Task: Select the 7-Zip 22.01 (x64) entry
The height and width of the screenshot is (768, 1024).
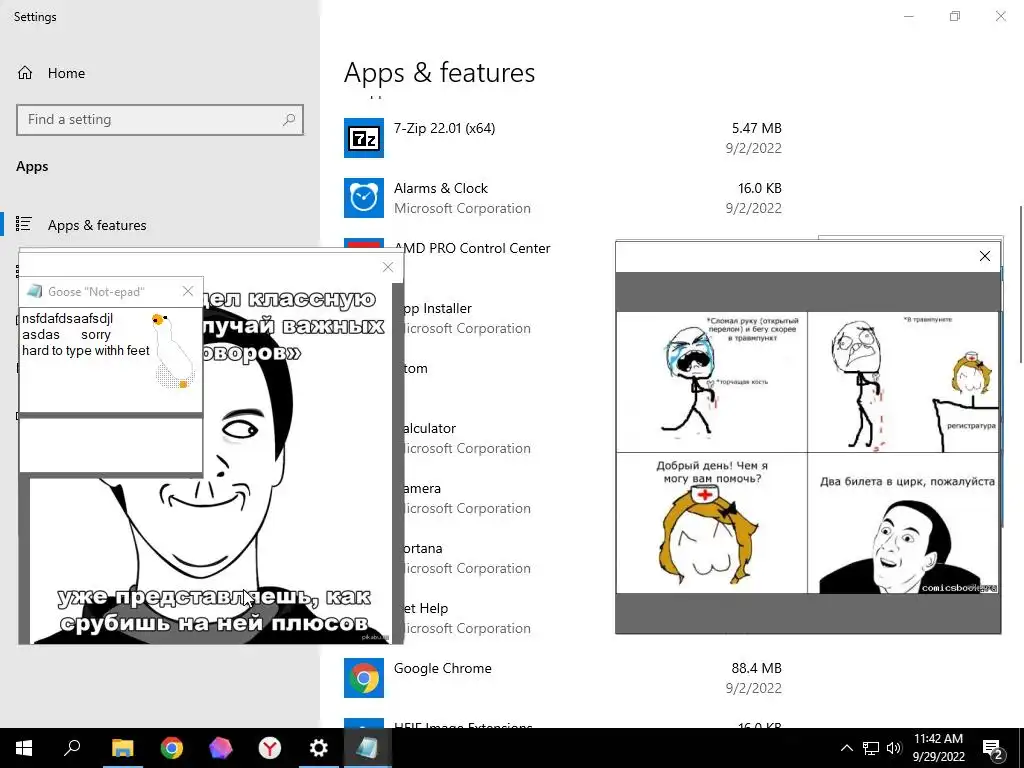Action: coord(563,138)
